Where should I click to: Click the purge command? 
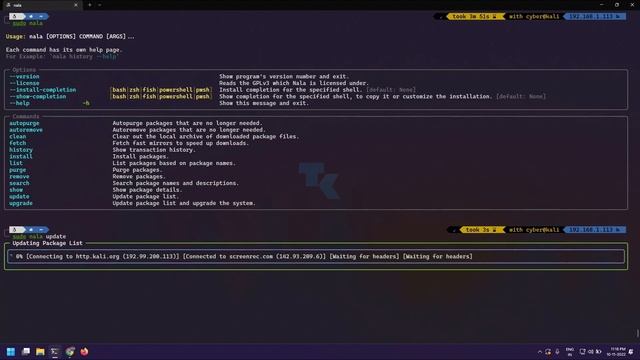pos(18,170)
